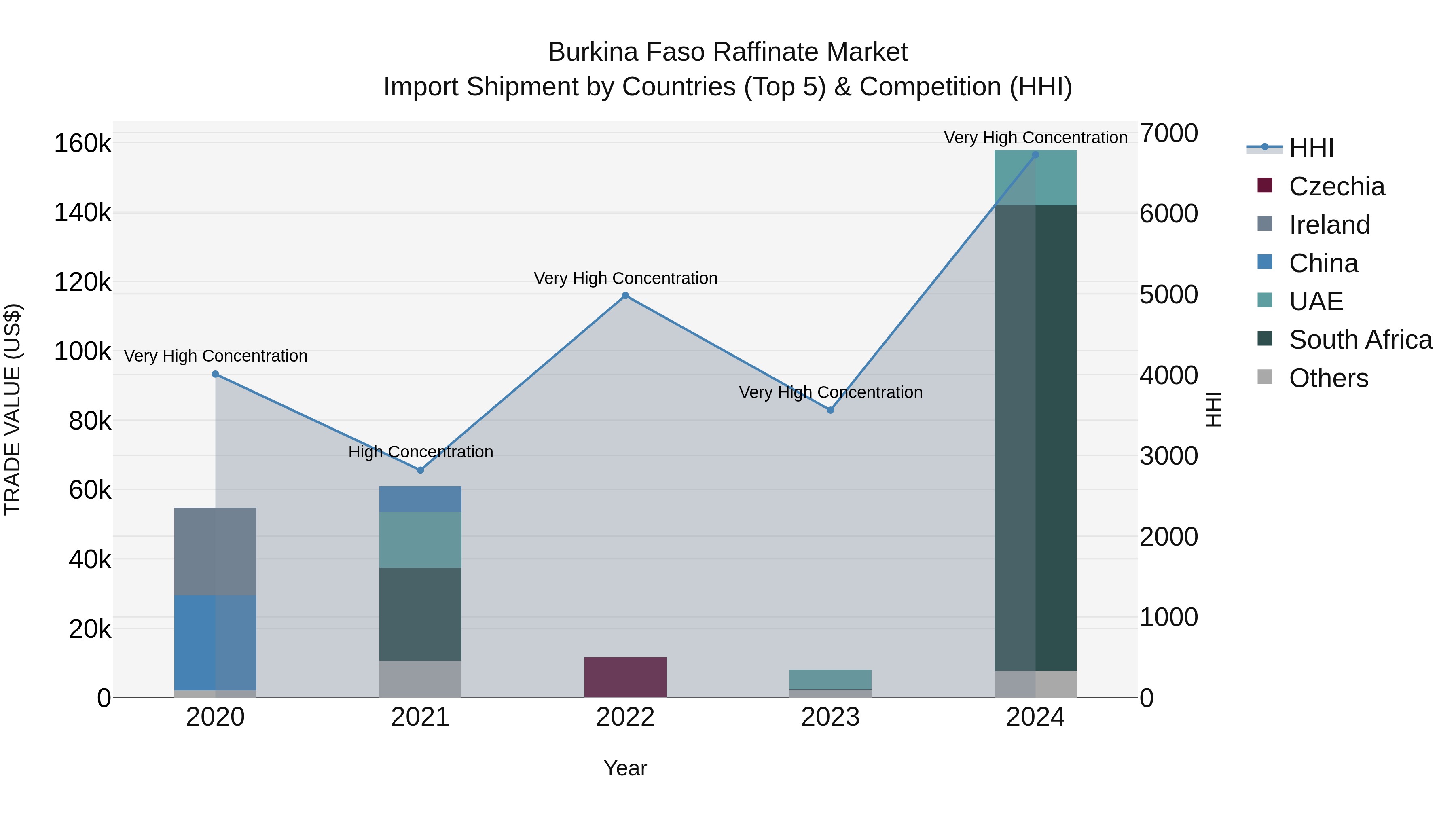
Task: Select the China bar segment in 2020
Action: click(x=215, y=643)
